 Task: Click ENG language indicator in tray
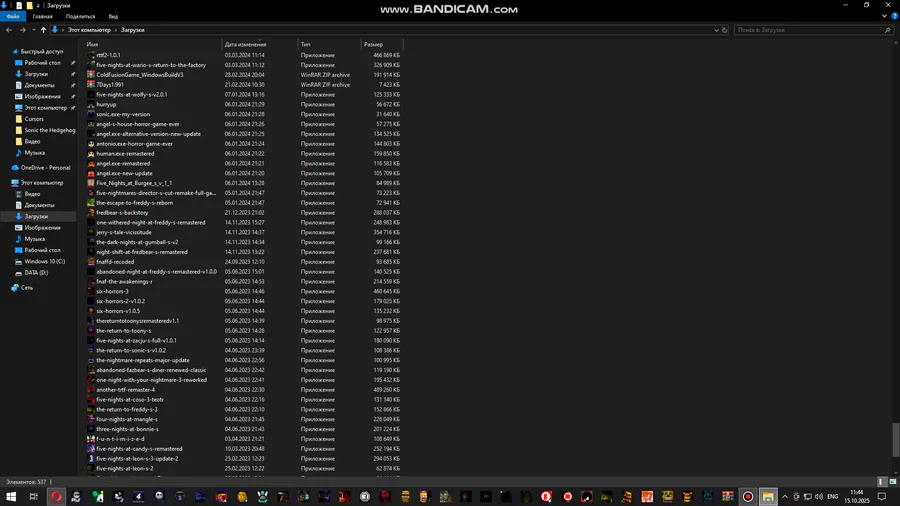tap(833, 497)
